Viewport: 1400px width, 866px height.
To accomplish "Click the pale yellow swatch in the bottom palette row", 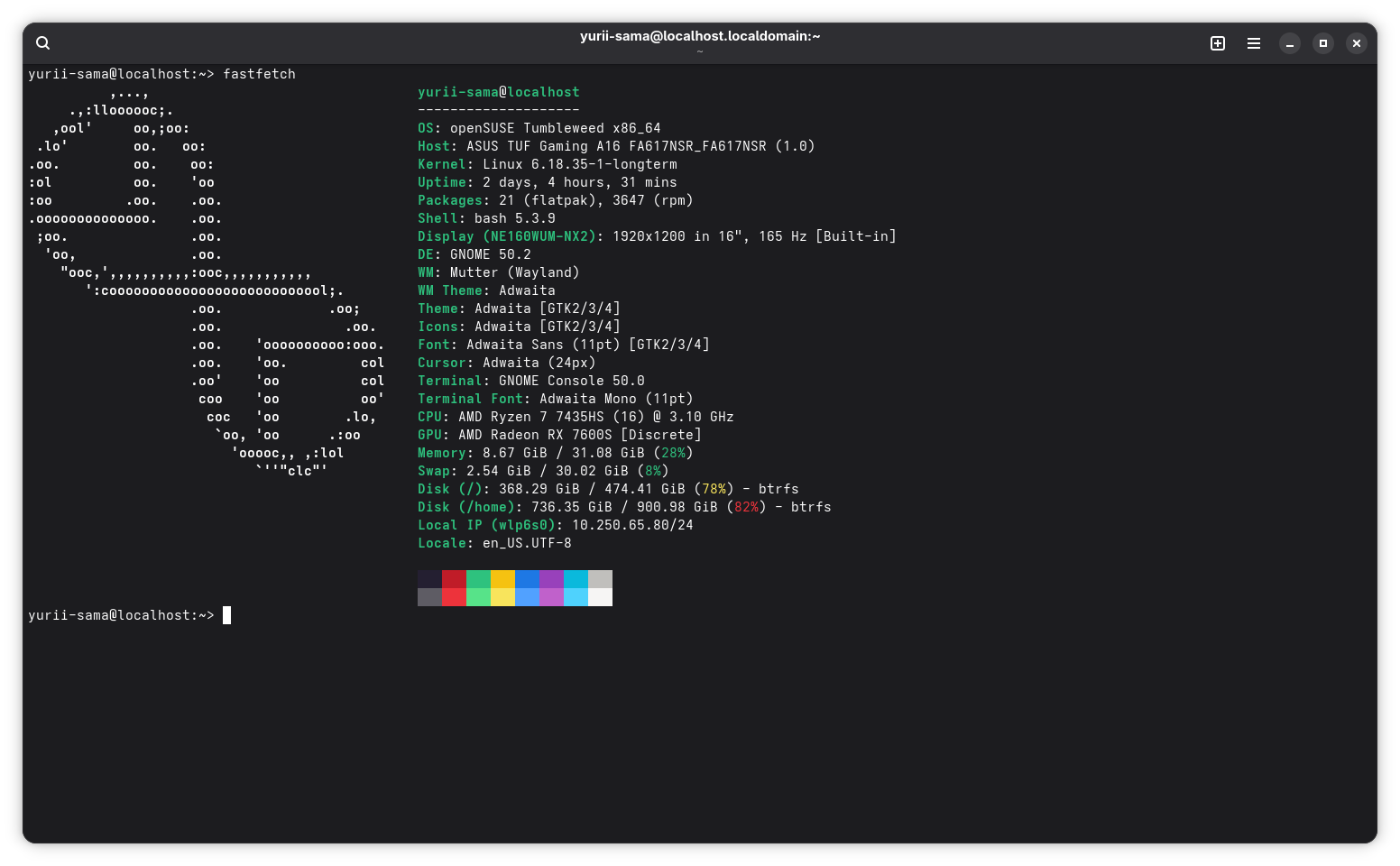I will (502, 597).
